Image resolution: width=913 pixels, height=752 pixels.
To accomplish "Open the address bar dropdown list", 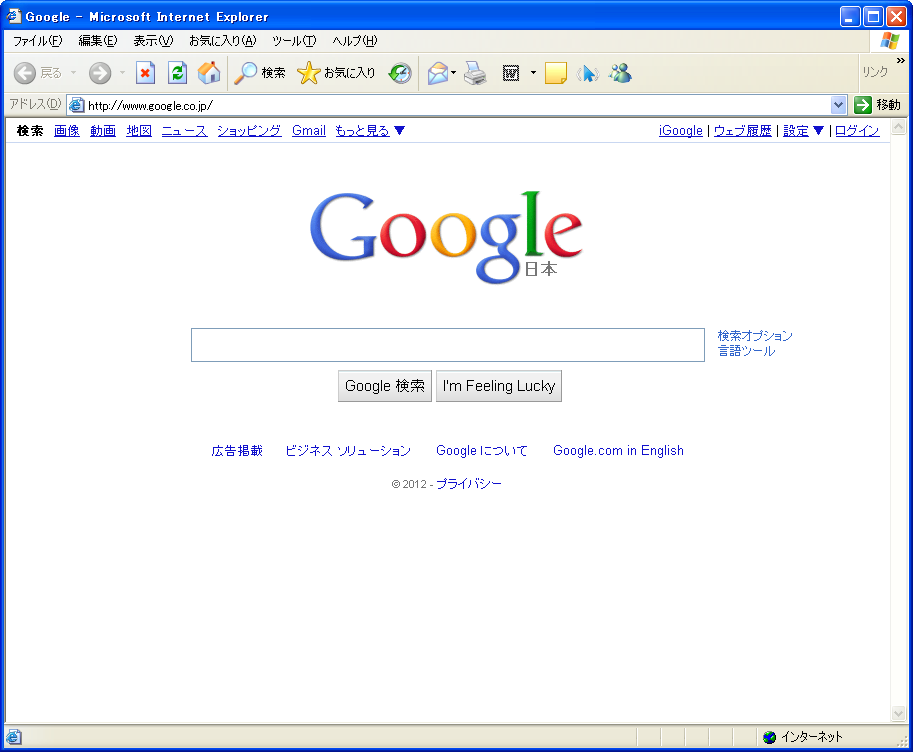I will [x=838, y=105].
